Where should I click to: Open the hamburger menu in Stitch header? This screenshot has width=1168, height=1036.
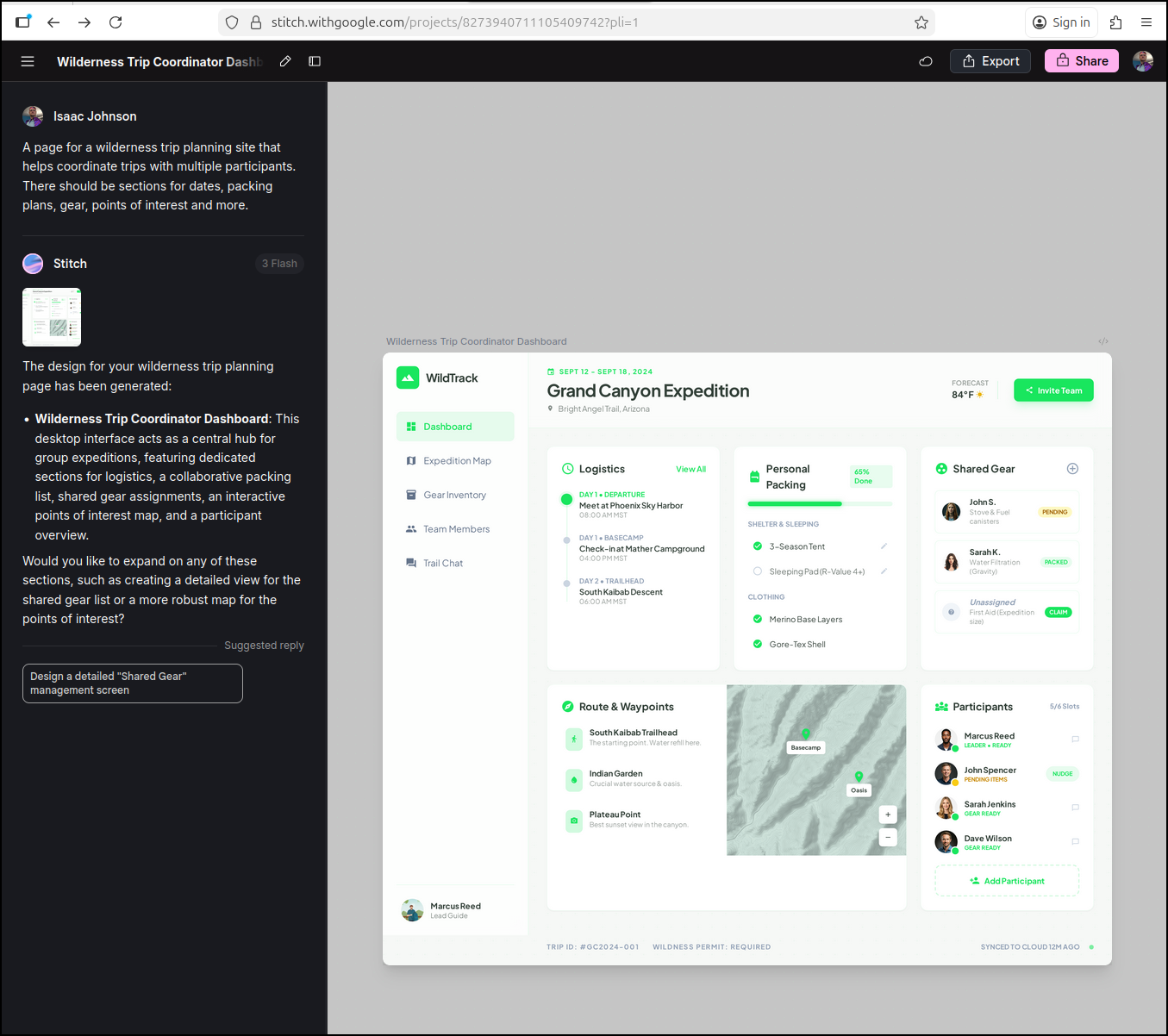tap(28, 61)
